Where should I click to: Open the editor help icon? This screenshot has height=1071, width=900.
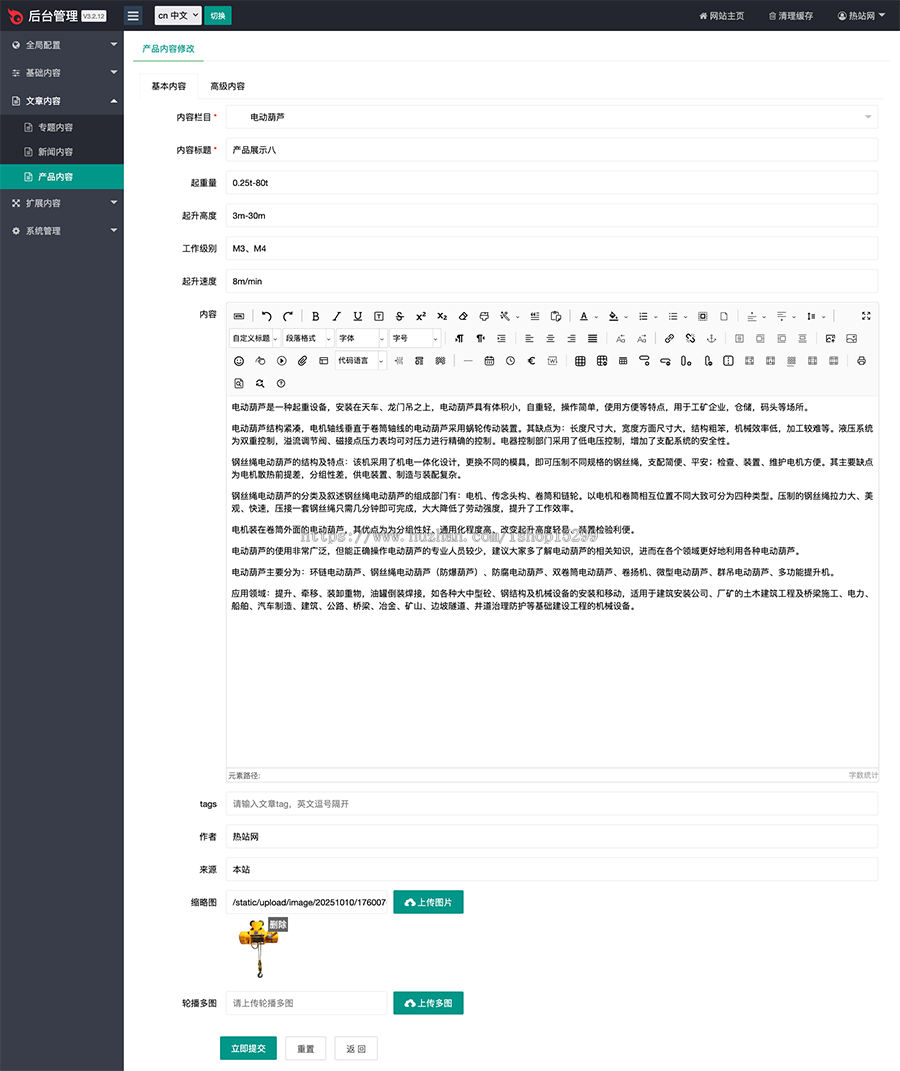tap(281, 383)
